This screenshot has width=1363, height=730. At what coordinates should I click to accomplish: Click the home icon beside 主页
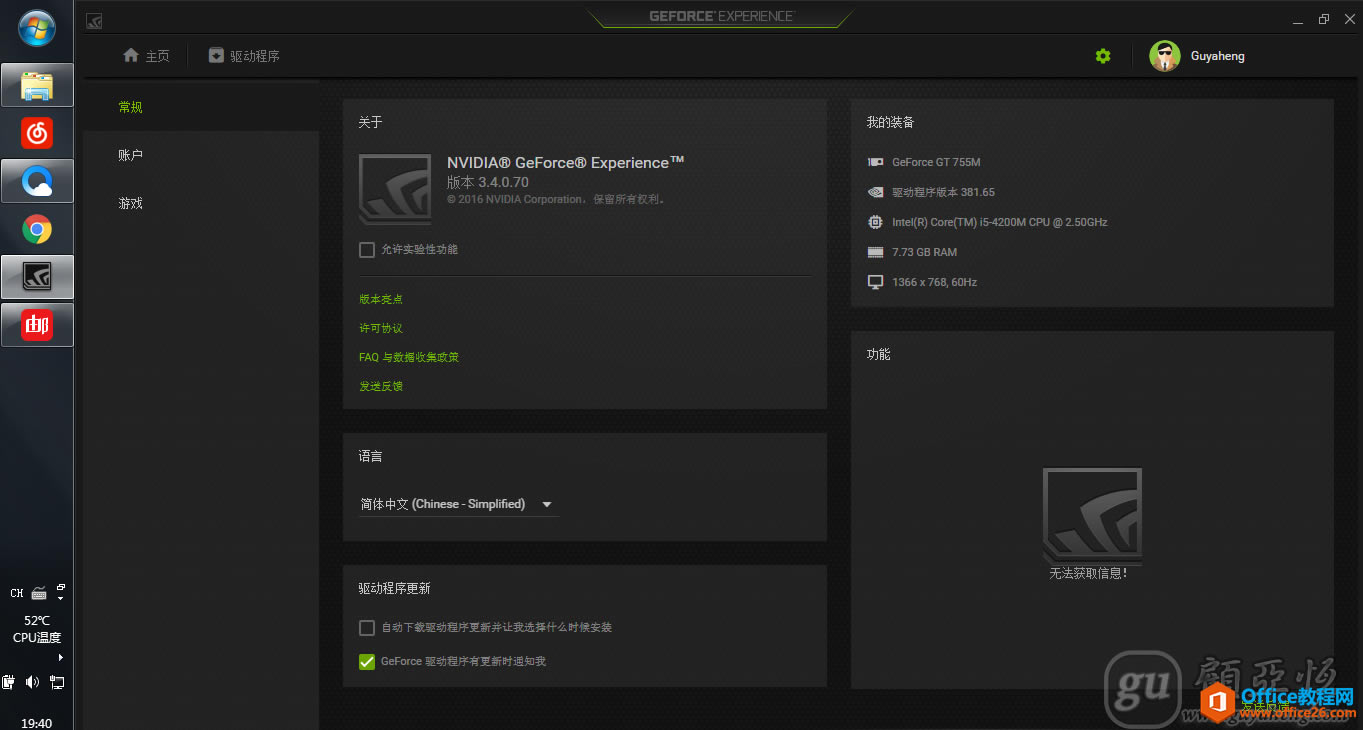pyautogui.click(x=130, y=56)
